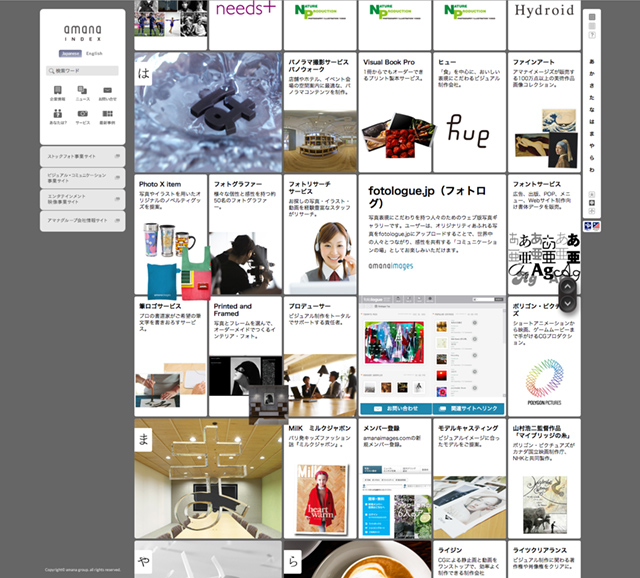Open the モデルキャスティング card

click(x=469, y=478)
